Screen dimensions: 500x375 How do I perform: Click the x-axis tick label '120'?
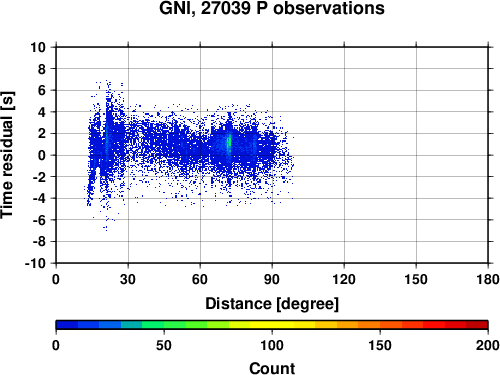coord(344,279)
